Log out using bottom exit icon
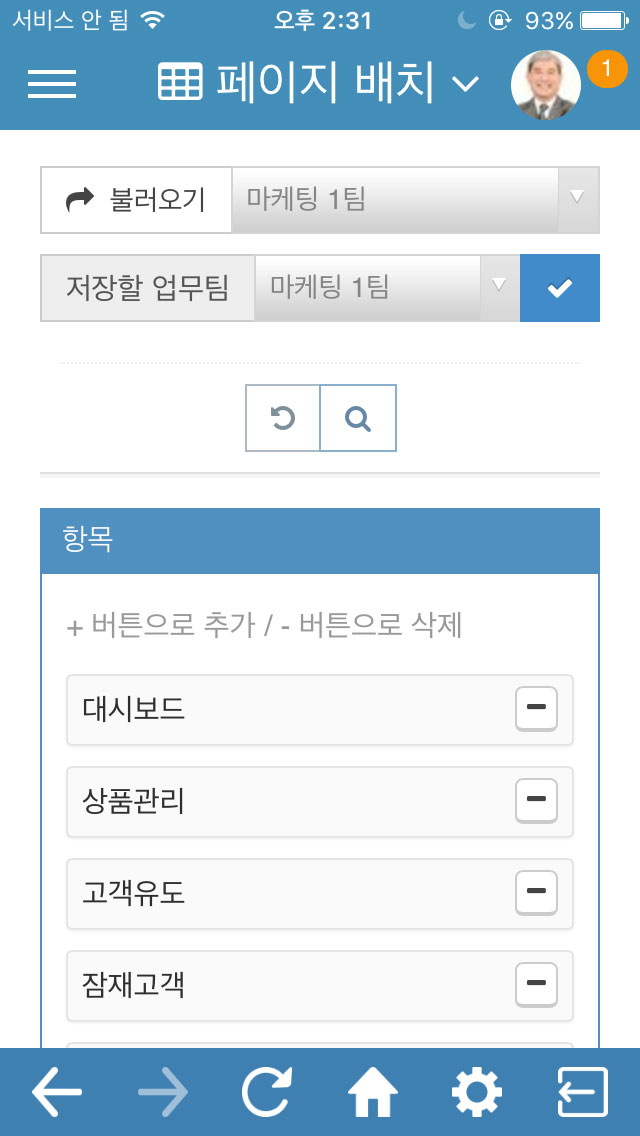This screenshot has width=640, height=1136. point(583,1091)
